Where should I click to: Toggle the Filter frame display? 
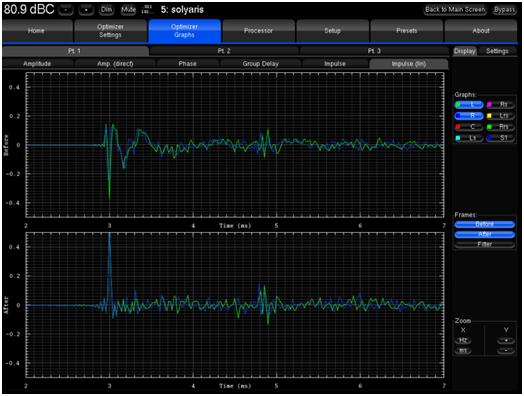pos(485,244)
